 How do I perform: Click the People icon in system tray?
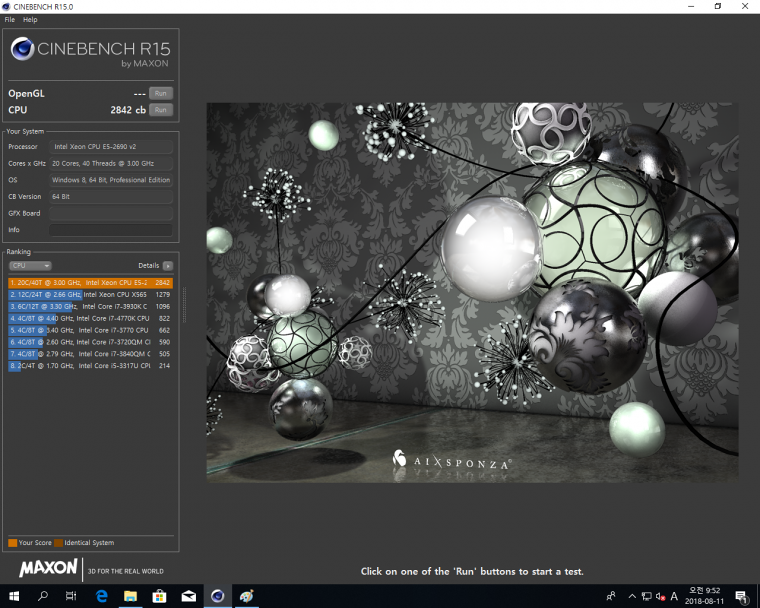click(x=611, y=596)
